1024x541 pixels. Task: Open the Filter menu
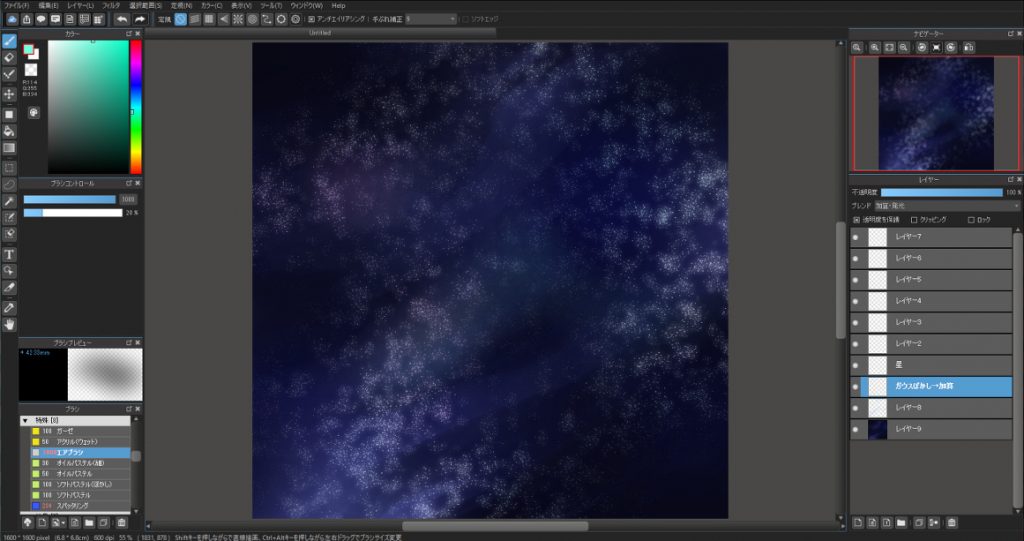pyautogui.click(x=111, y=5)
